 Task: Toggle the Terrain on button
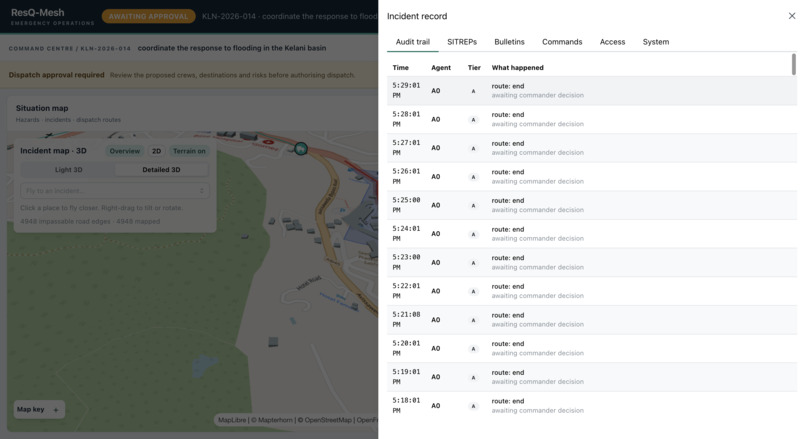[189, 151]
